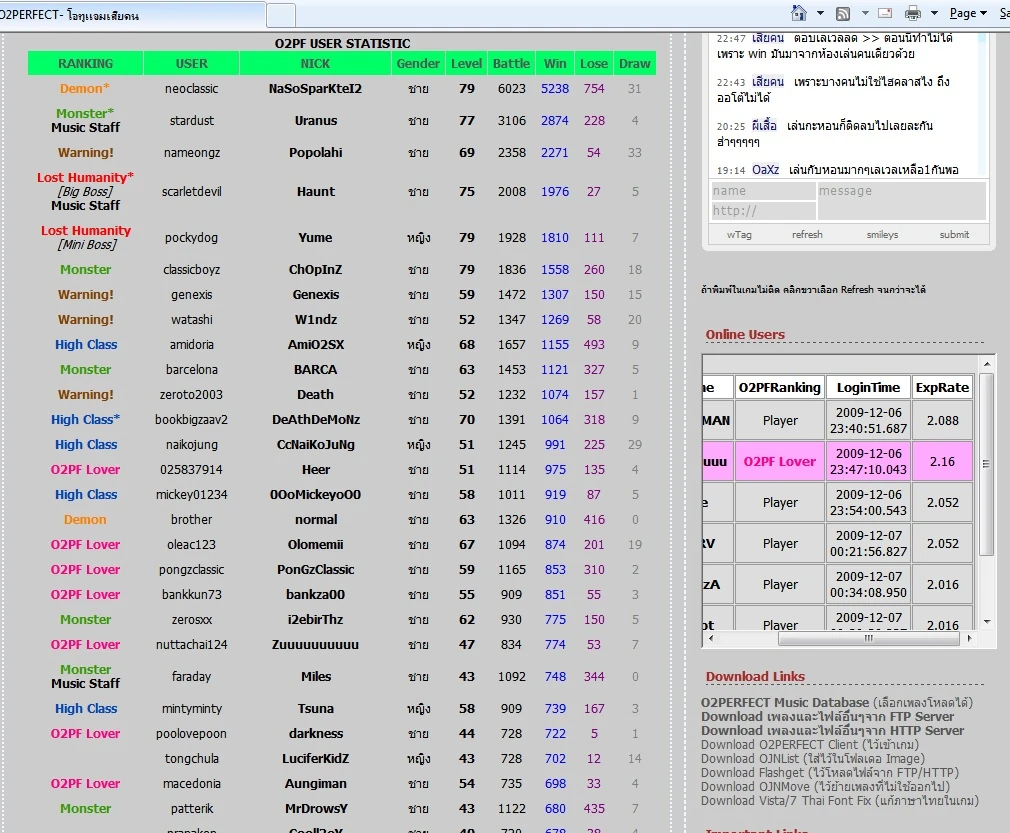This screenshot has width=1010, height=833.
Task: Click the Lose column header
Action: tap(593, 63)
